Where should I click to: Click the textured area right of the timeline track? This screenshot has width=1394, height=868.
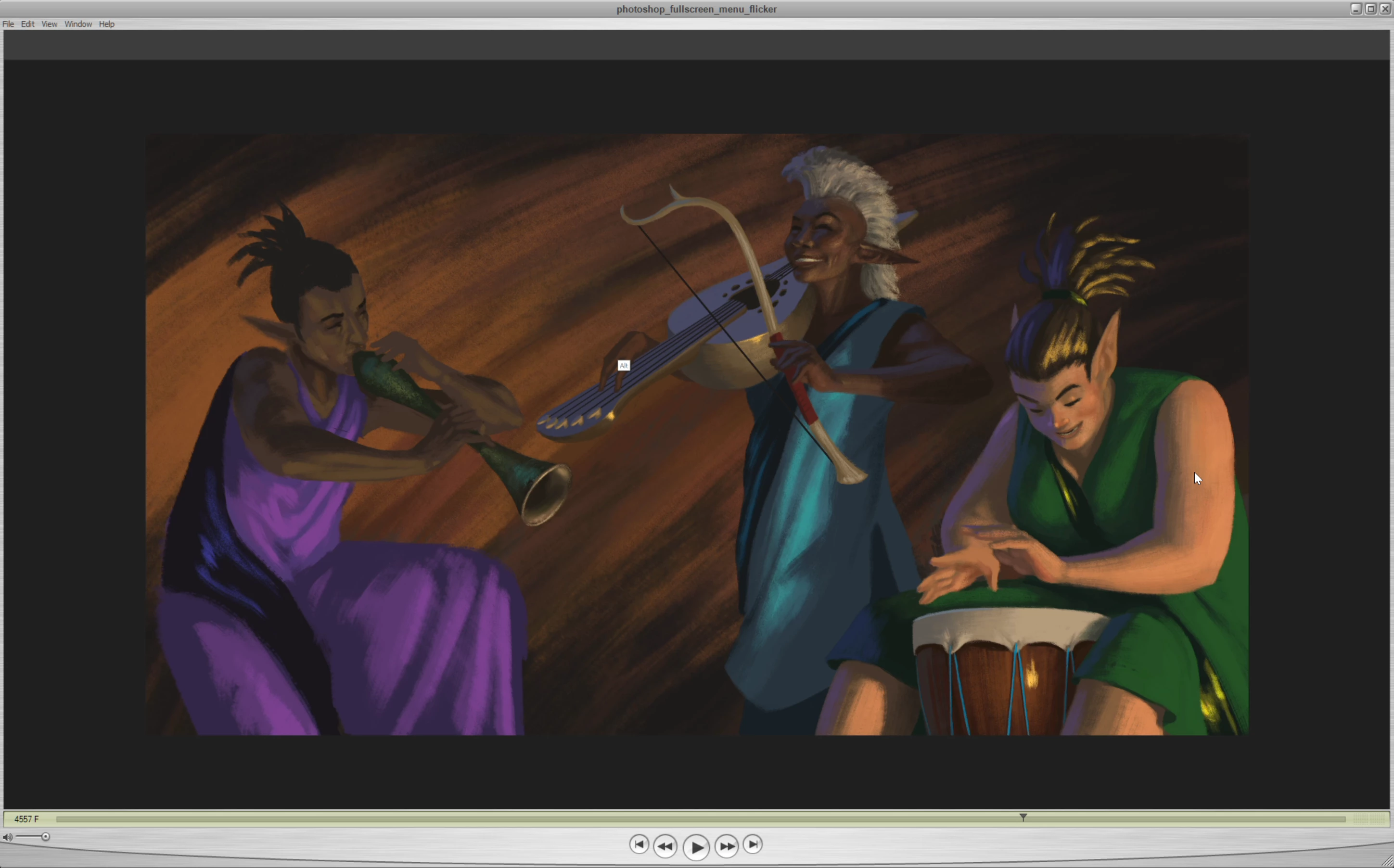pos(1369,819)
